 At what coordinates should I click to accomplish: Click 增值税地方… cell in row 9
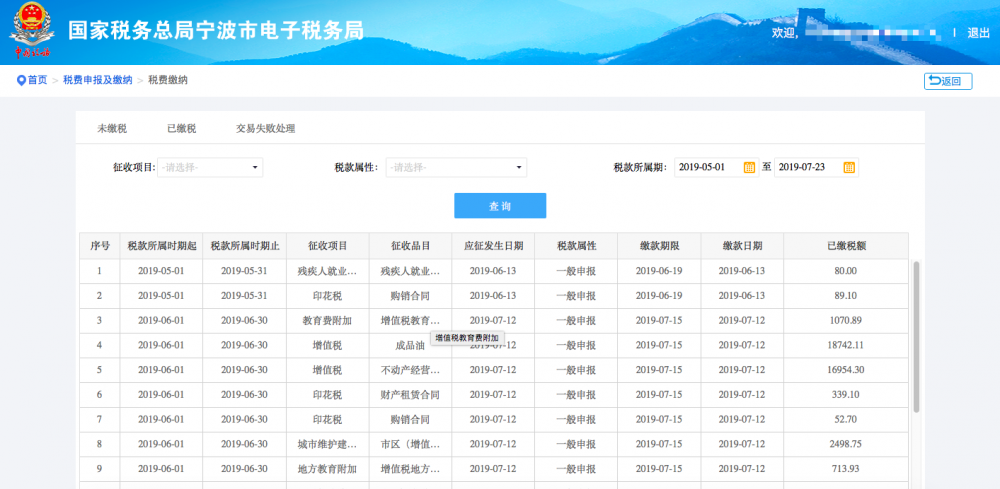[x=410, y=469]
